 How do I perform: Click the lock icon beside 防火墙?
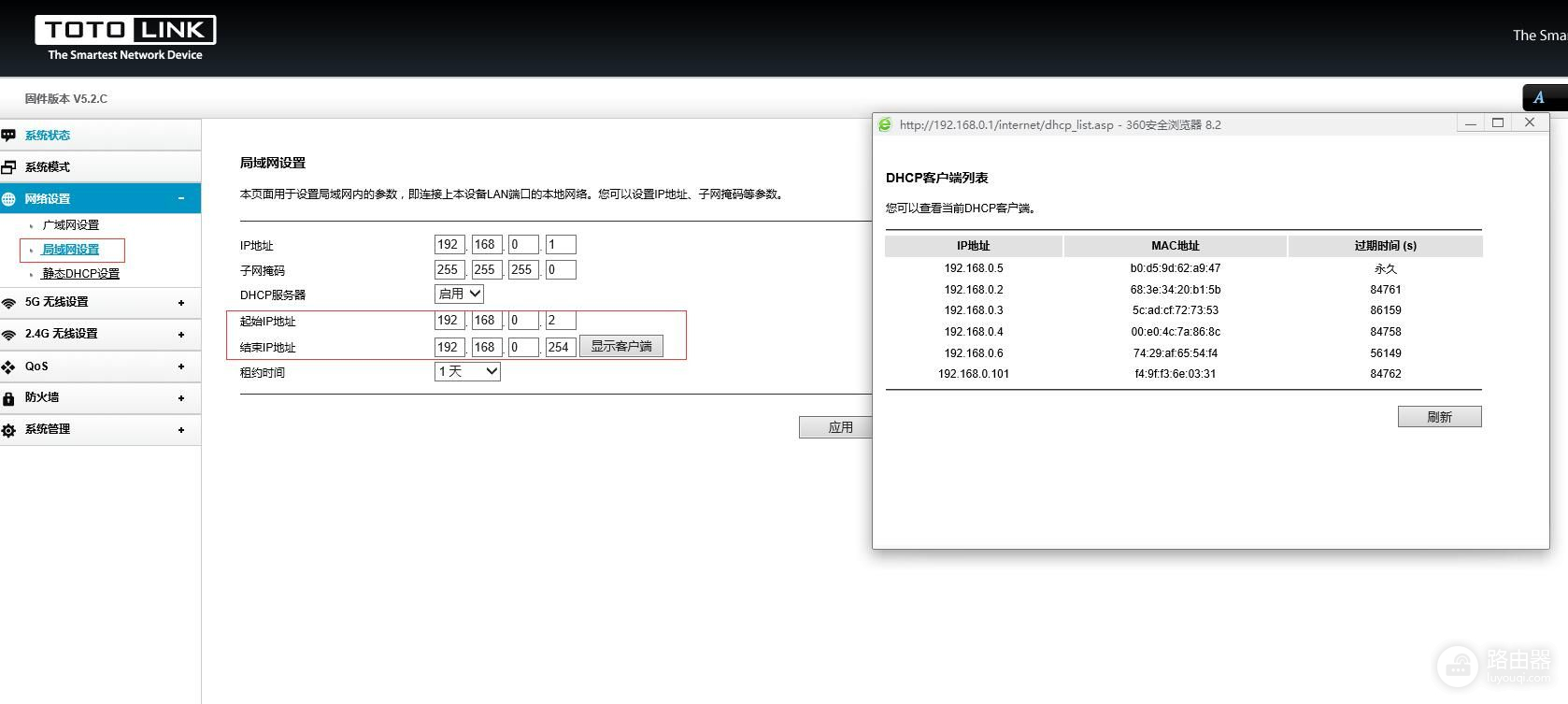click(x=8, y=398)
